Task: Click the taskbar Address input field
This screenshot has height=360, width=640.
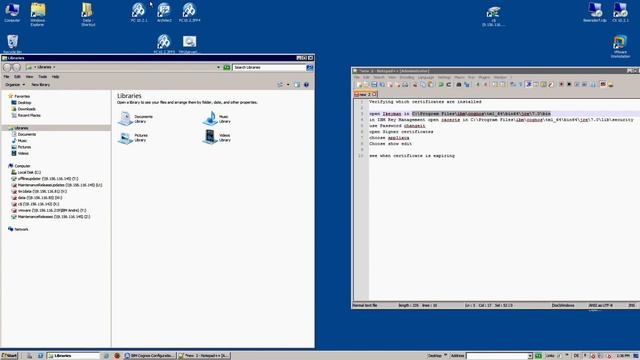Action: pyautogui.click(x=497, y=356)
